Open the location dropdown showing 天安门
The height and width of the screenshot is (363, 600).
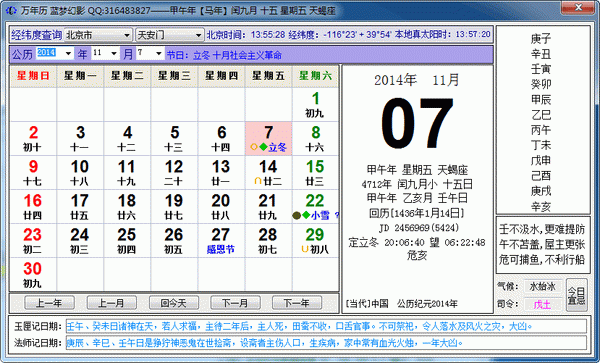coord(169,35)
